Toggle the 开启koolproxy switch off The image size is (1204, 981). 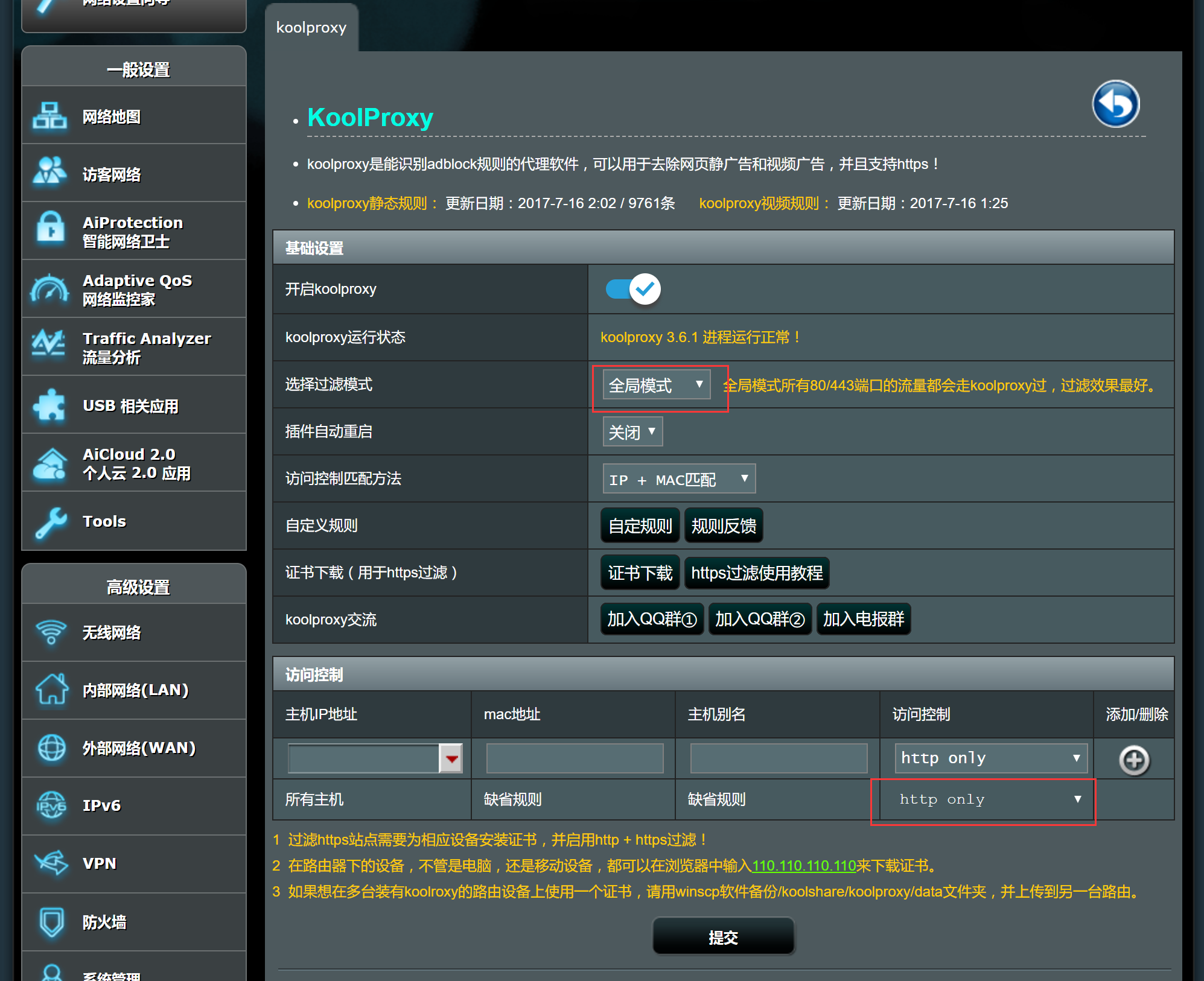(x=633, y=289)
